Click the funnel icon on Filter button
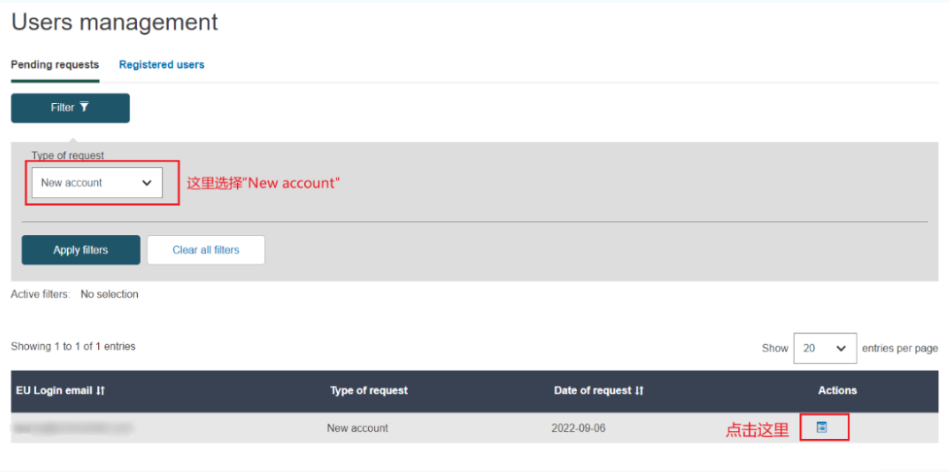Image resolution: width=949 pixels, height=472 pixels. (85, 107)
